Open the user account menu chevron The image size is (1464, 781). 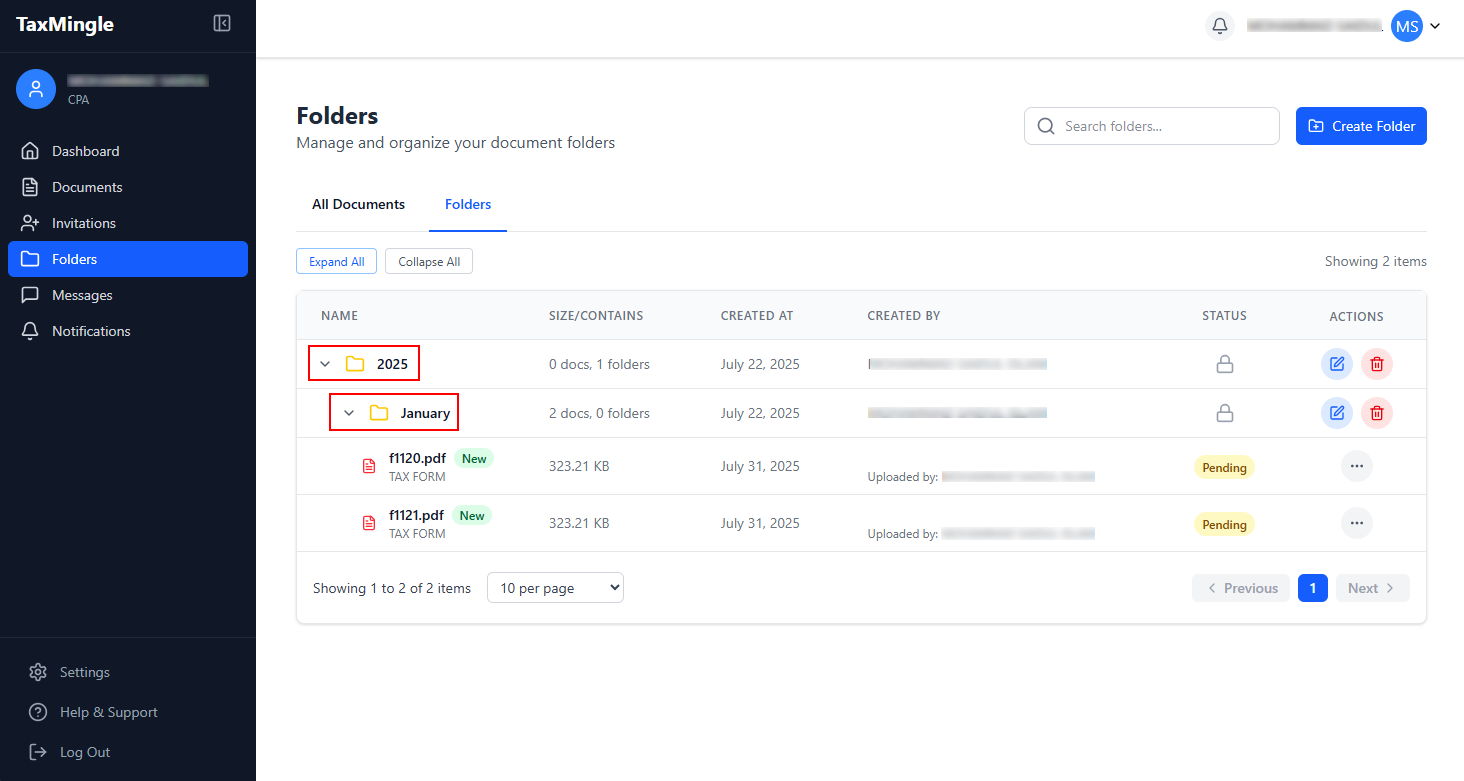pos(1435,27)
